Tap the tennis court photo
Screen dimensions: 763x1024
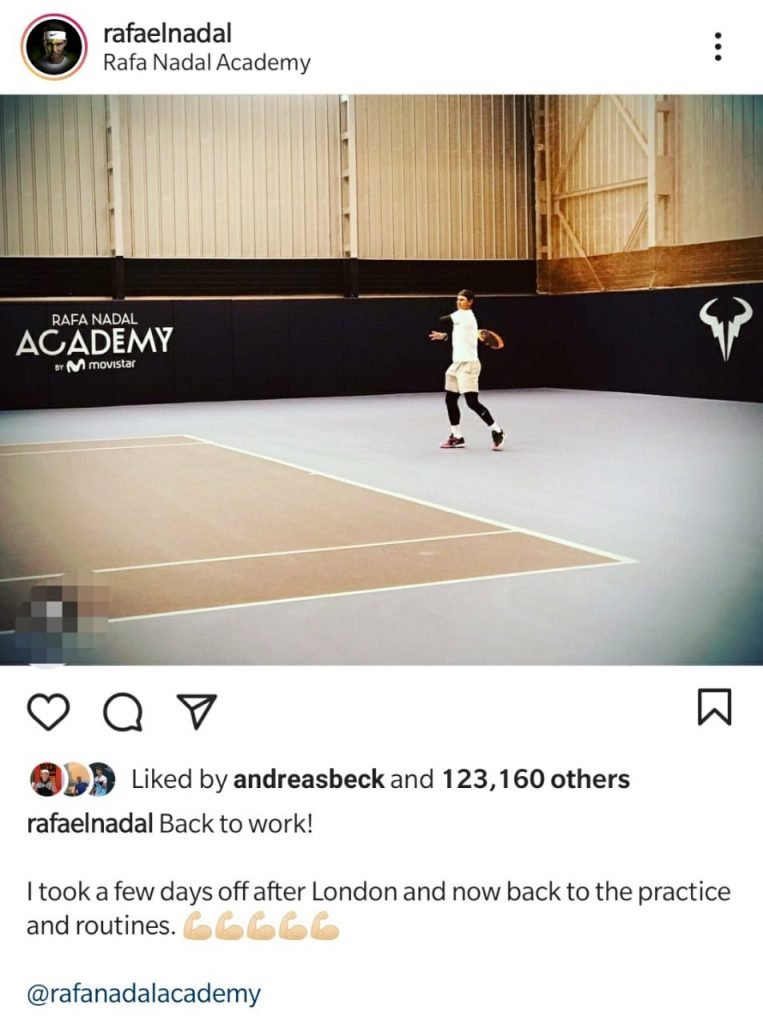click(382, 380)
